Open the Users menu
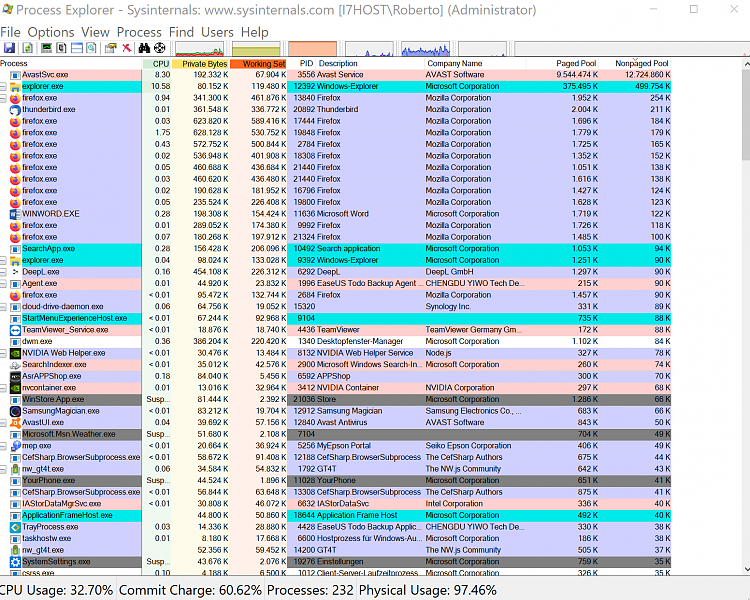This screenshot has width=750, height=600. pos(217,32)
